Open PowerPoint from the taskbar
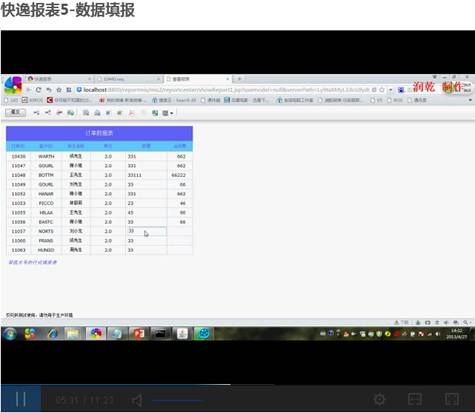 (x=138, y=333)
